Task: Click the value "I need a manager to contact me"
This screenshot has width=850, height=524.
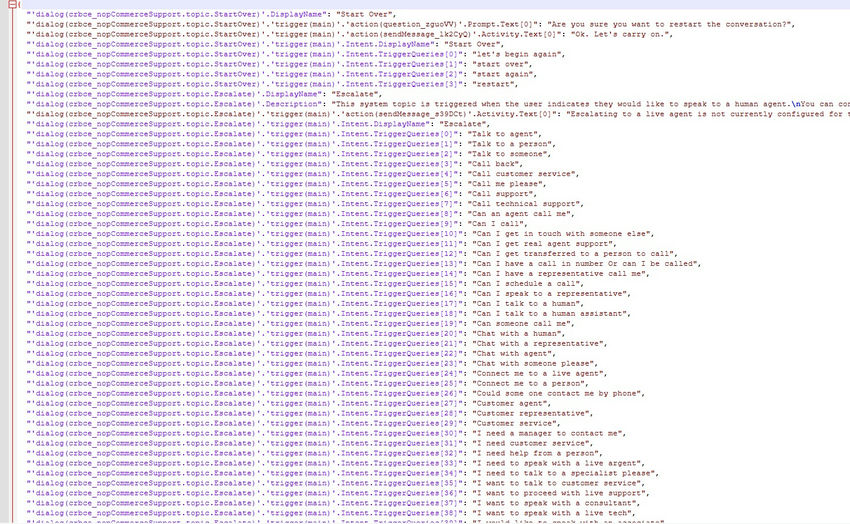Action: 549,434
